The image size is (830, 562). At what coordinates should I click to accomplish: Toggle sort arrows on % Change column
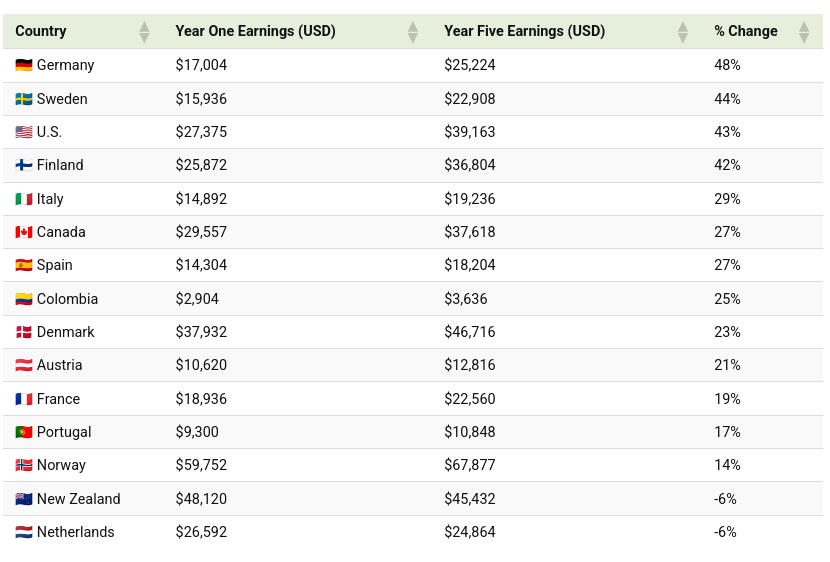[x=804, y=32]
